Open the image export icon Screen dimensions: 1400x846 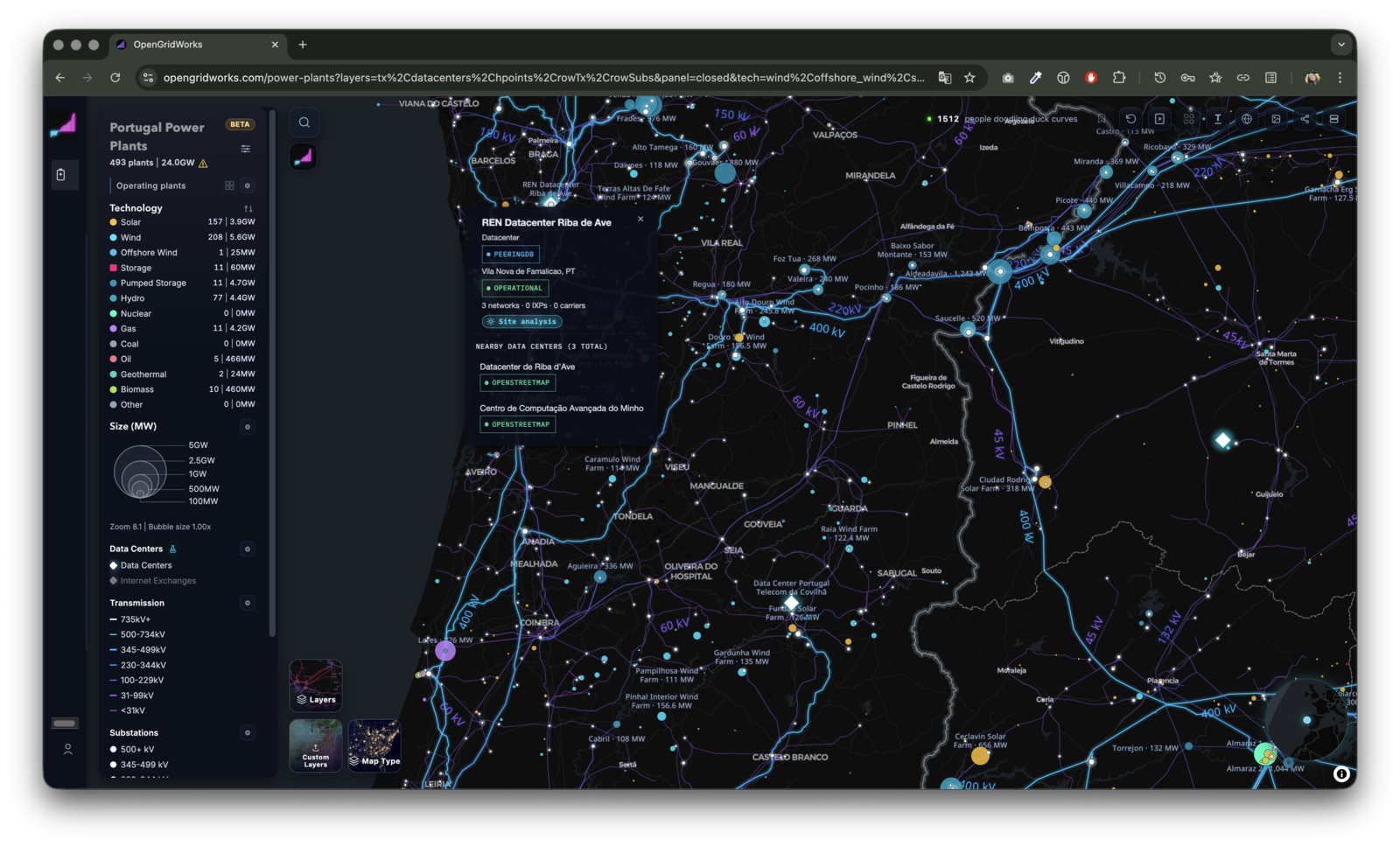coord(1276,119)
